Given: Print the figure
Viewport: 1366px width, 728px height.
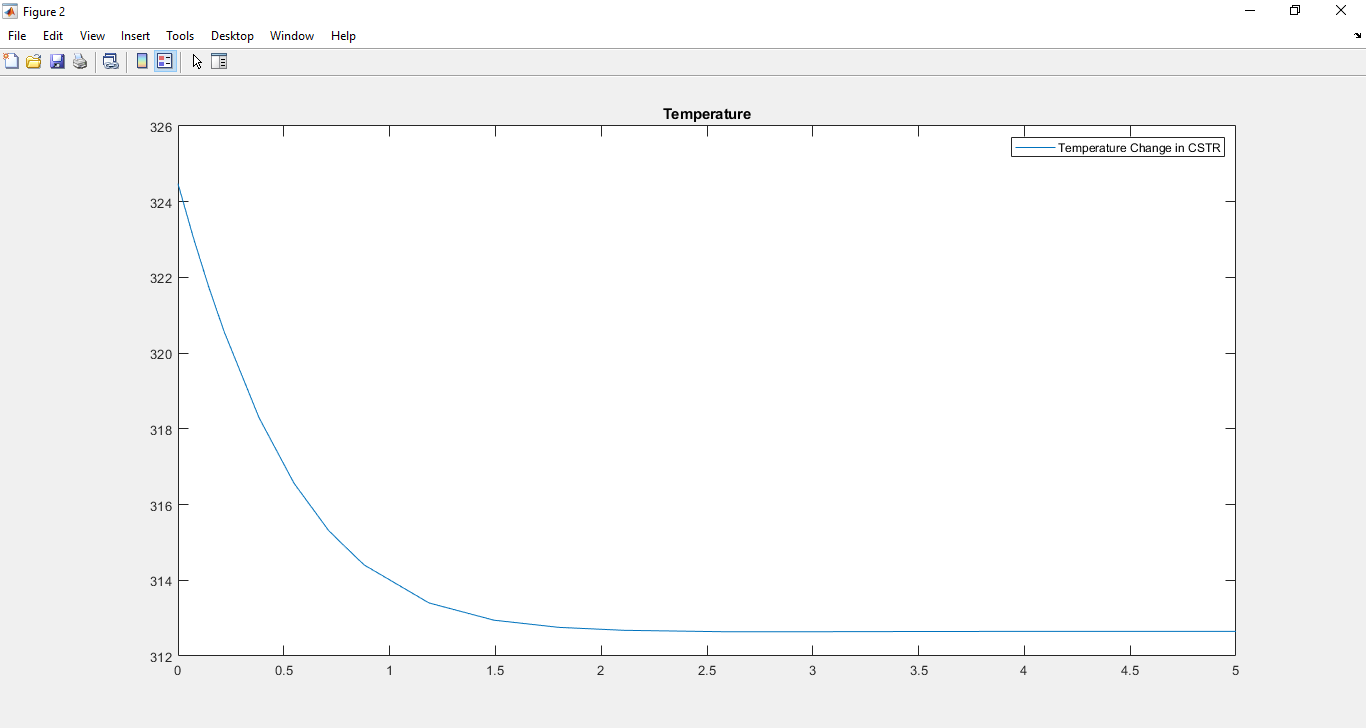Looking at the screenshot, I should 79,61.
